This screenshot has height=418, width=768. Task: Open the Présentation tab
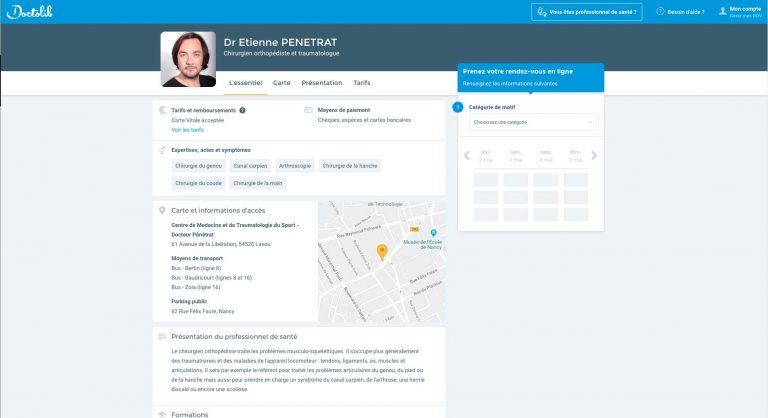[321, 82]
